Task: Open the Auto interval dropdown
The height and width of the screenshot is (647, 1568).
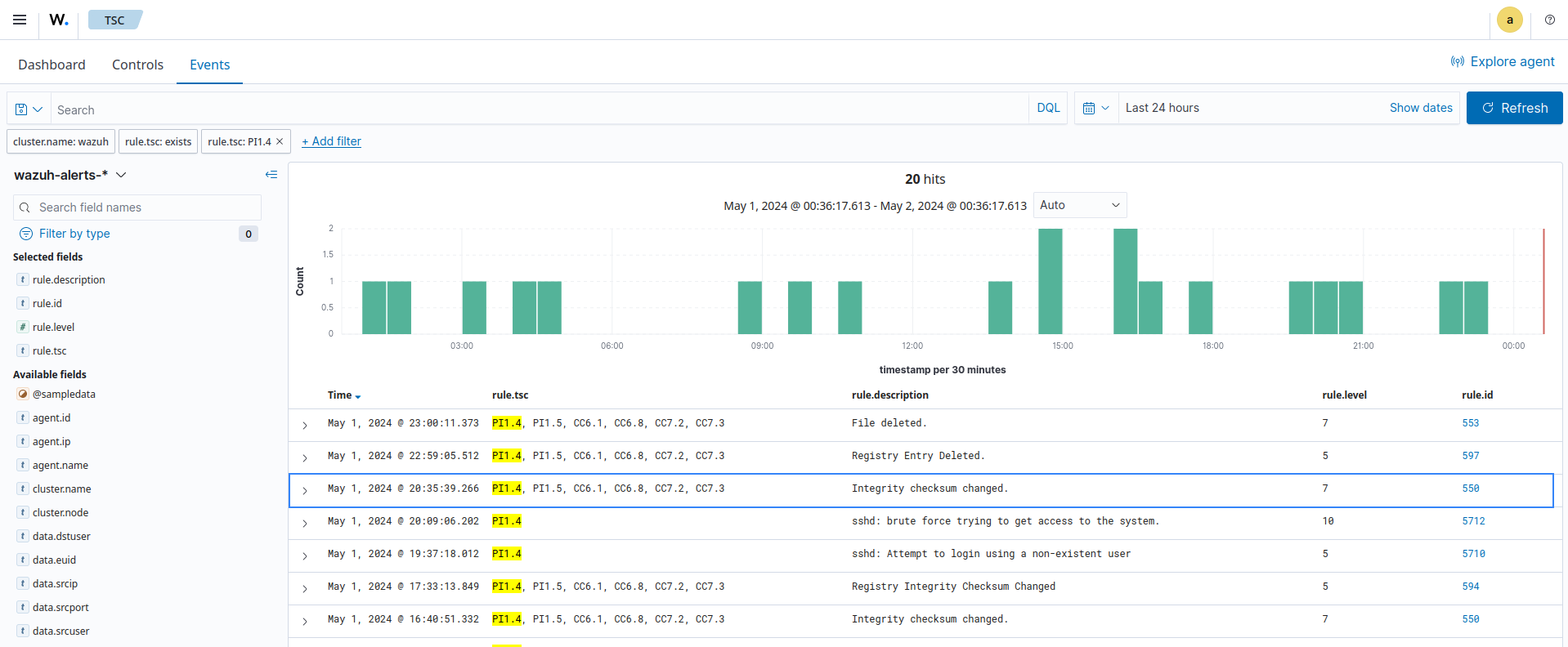Action: click(1079, 205)
